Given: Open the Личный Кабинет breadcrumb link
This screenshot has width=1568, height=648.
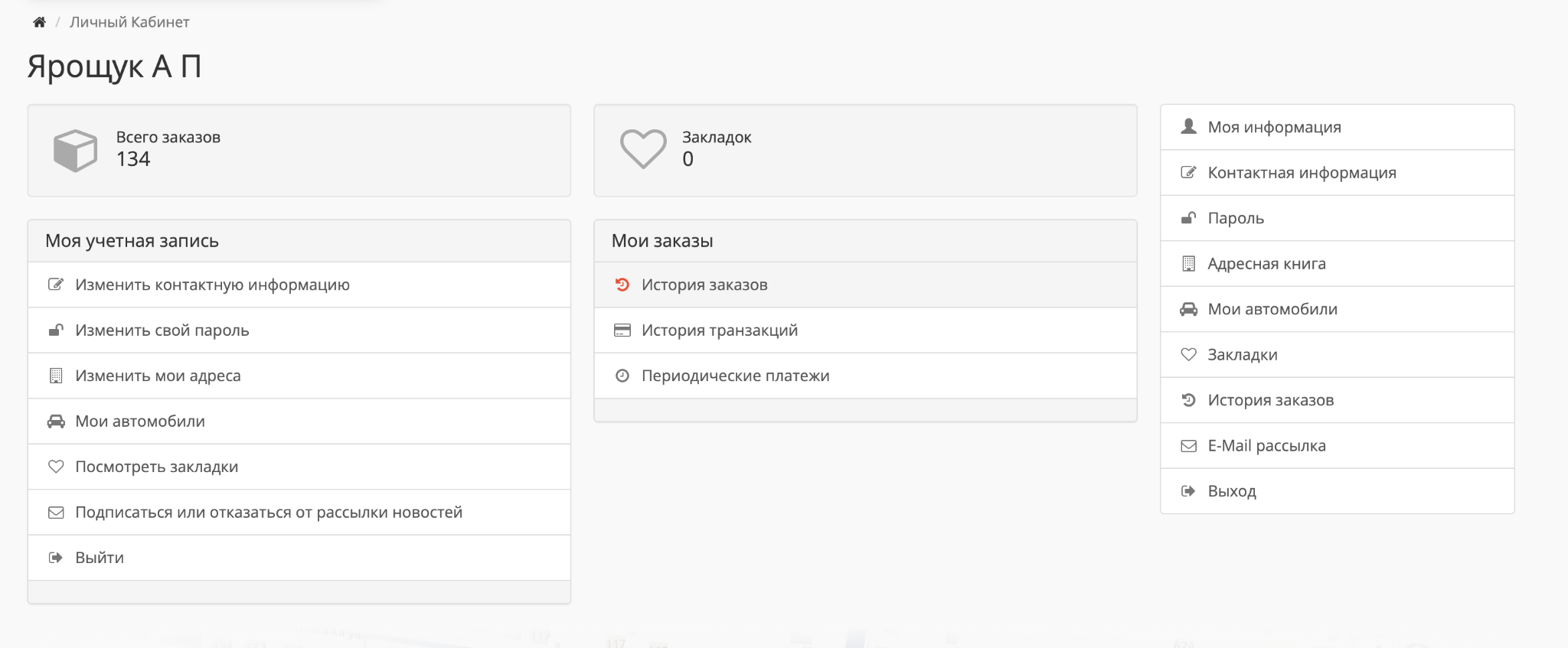Looking at the screenshot, I should point(129,22).
